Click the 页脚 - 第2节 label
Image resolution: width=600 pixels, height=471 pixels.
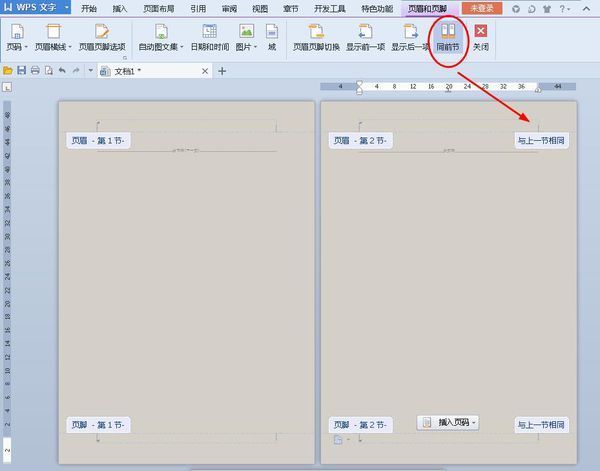point(360,425)
